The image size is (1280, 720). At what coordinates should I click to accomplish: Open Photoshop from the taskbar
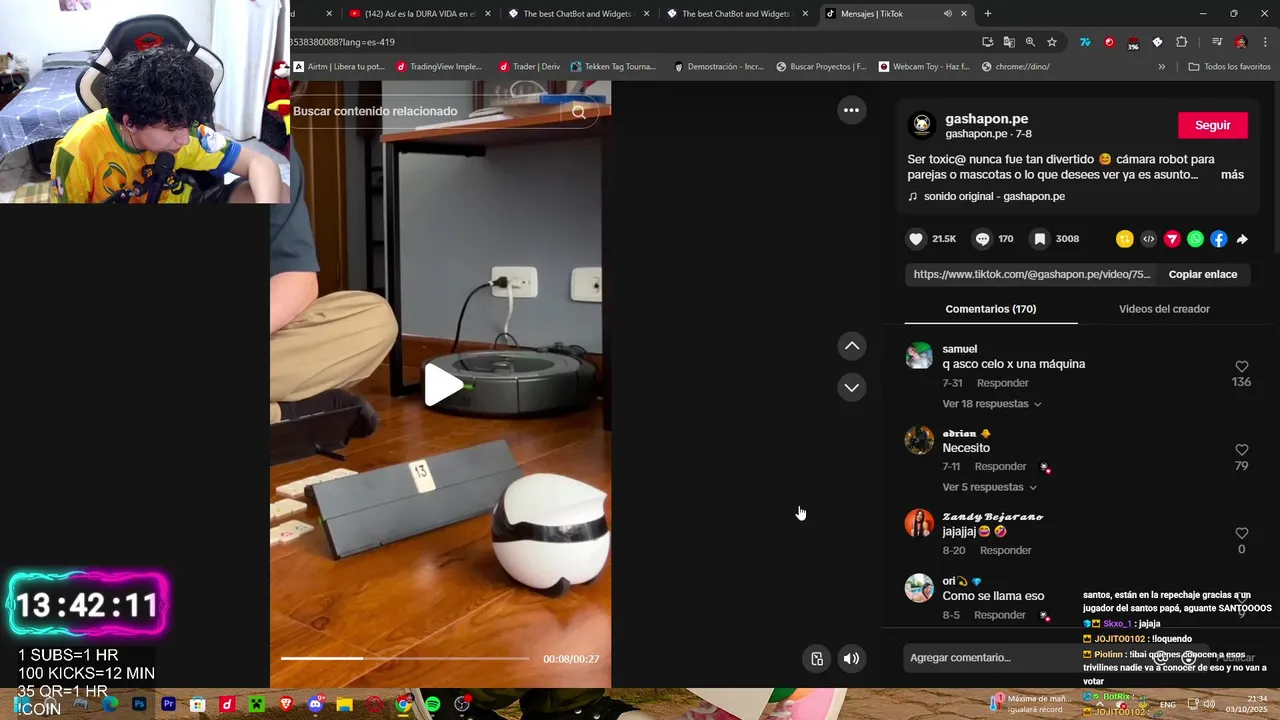tap(139, 705)
